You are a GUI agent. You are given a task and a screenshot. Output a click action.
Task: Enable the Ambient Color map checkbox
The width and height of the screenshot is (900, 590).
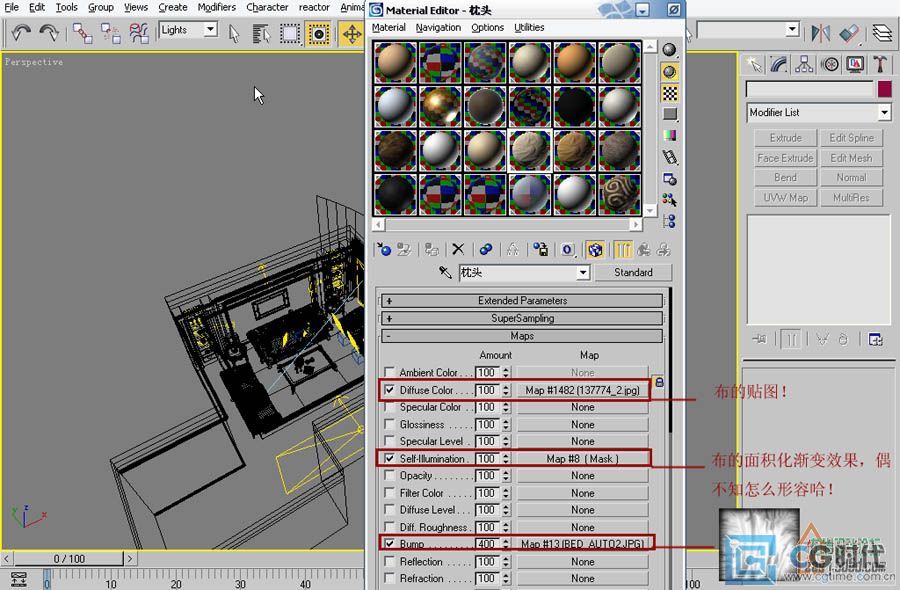[389, 372]
